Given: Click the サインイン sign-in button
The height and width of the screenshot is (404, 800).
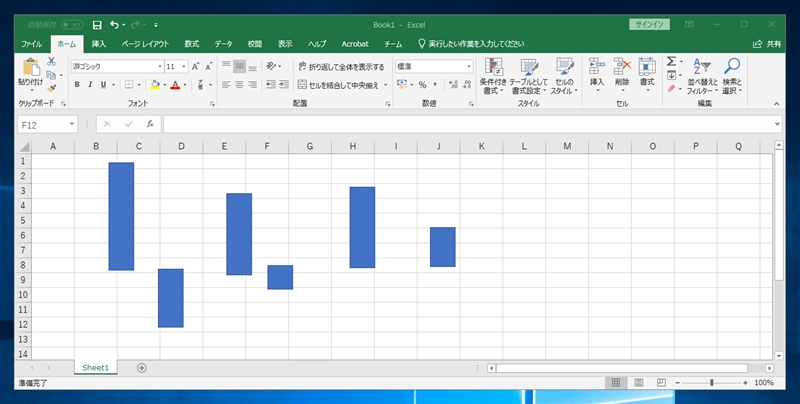Looking at the screenshot, I should coord(649,24).
